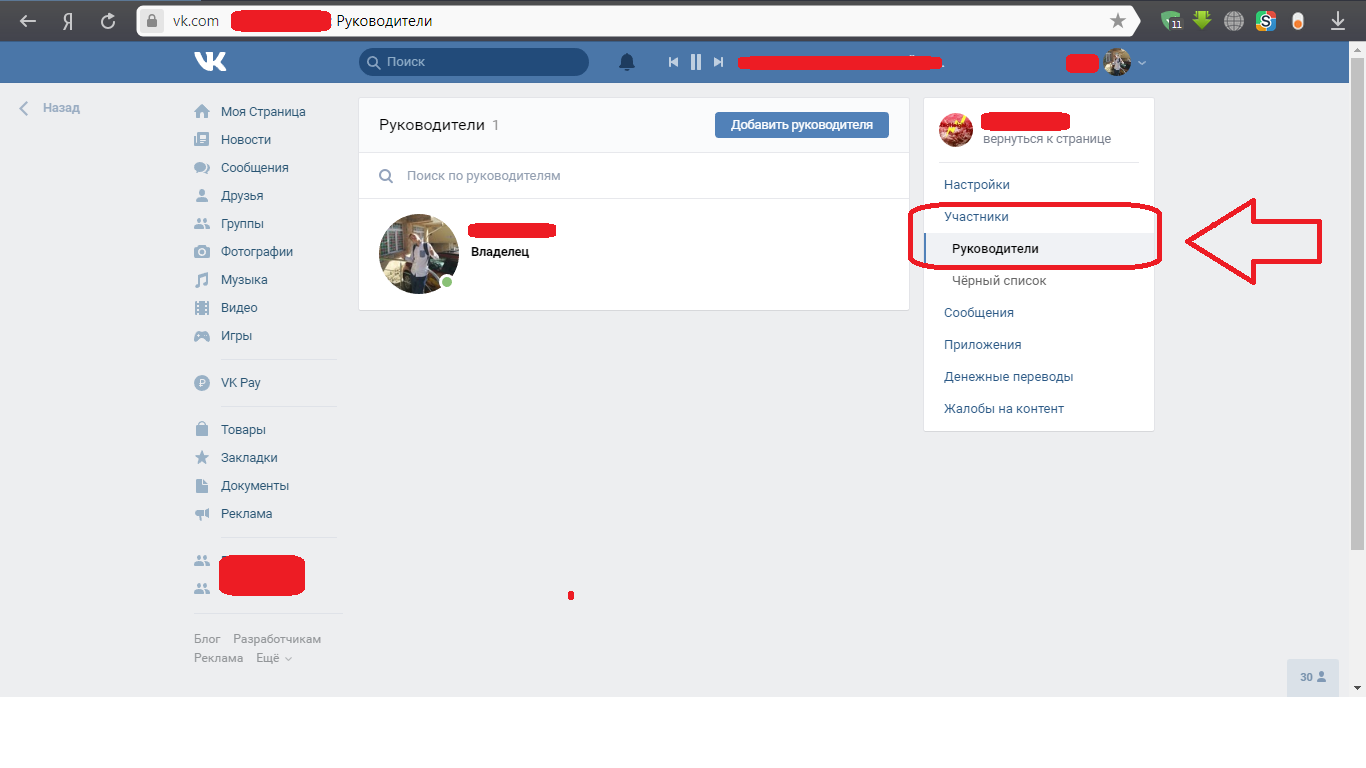Viewport: 1366px width, 768px height.
Task: Click Реклама link in footer
Action: (x=218, y=658)
